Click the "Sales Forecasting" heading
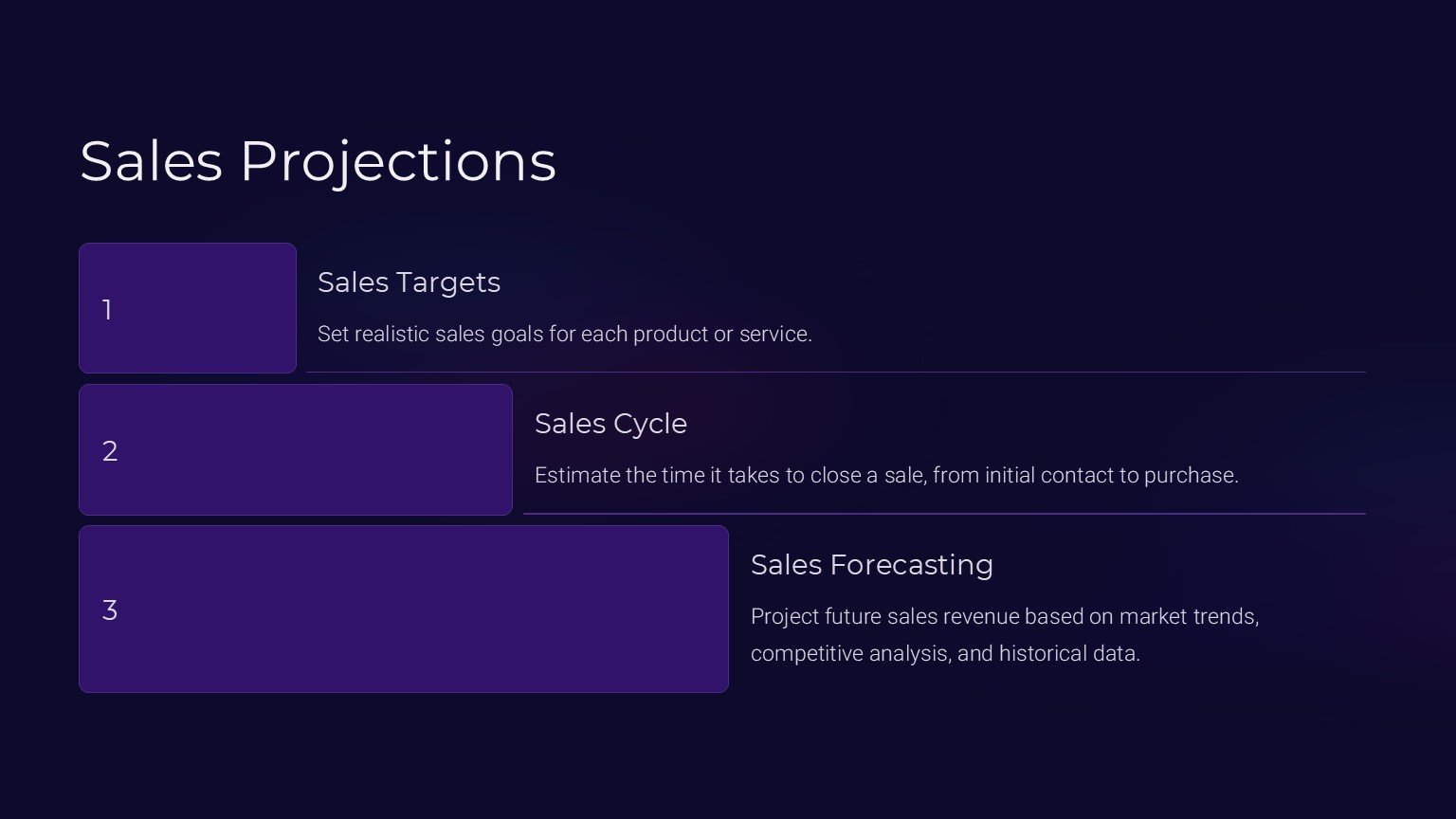This screenshot has height=819, width=1456. tap(871, 565)
